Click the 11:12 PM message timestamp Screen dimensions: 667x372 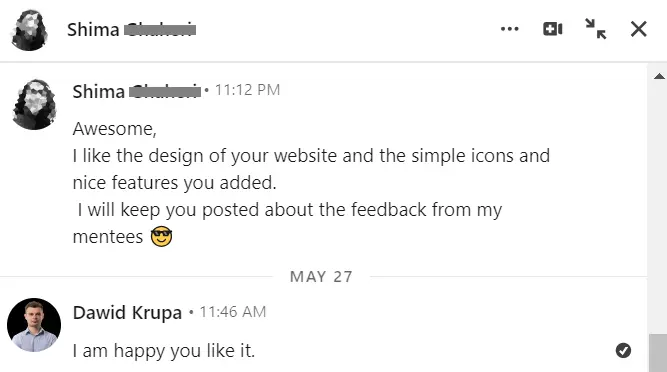247,90
